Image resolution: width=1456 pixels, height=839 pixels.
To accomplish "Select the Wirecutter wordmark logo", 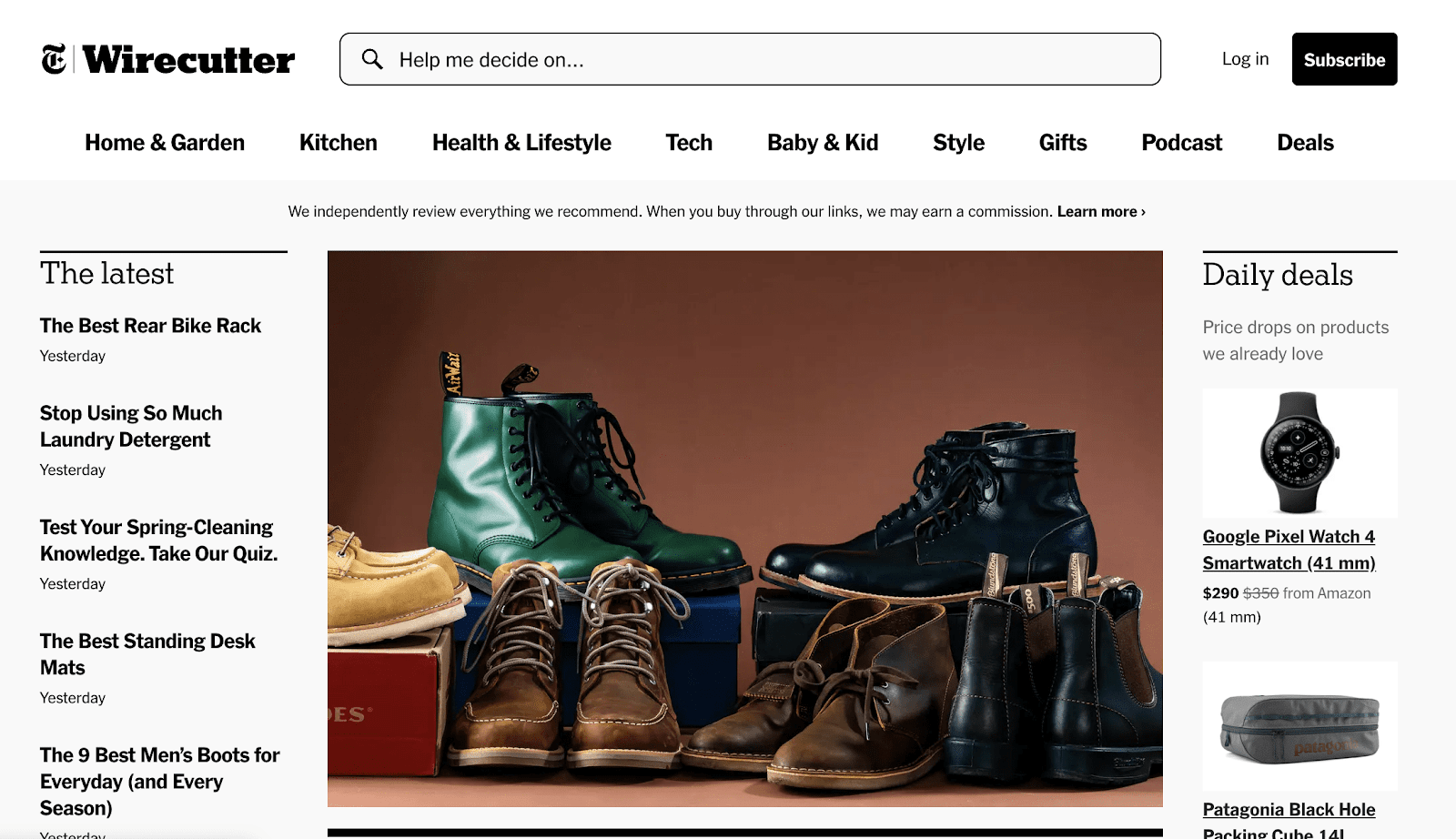I will tap(187, 59).
